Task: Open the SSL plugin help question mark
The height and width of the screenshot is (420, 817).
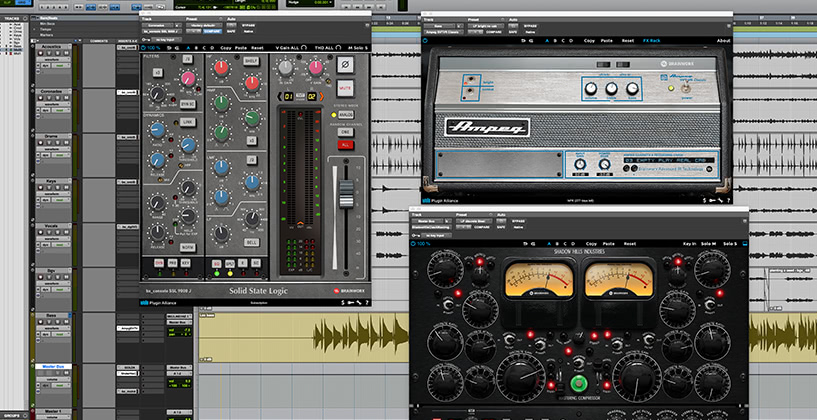Action: pos(367,303)
